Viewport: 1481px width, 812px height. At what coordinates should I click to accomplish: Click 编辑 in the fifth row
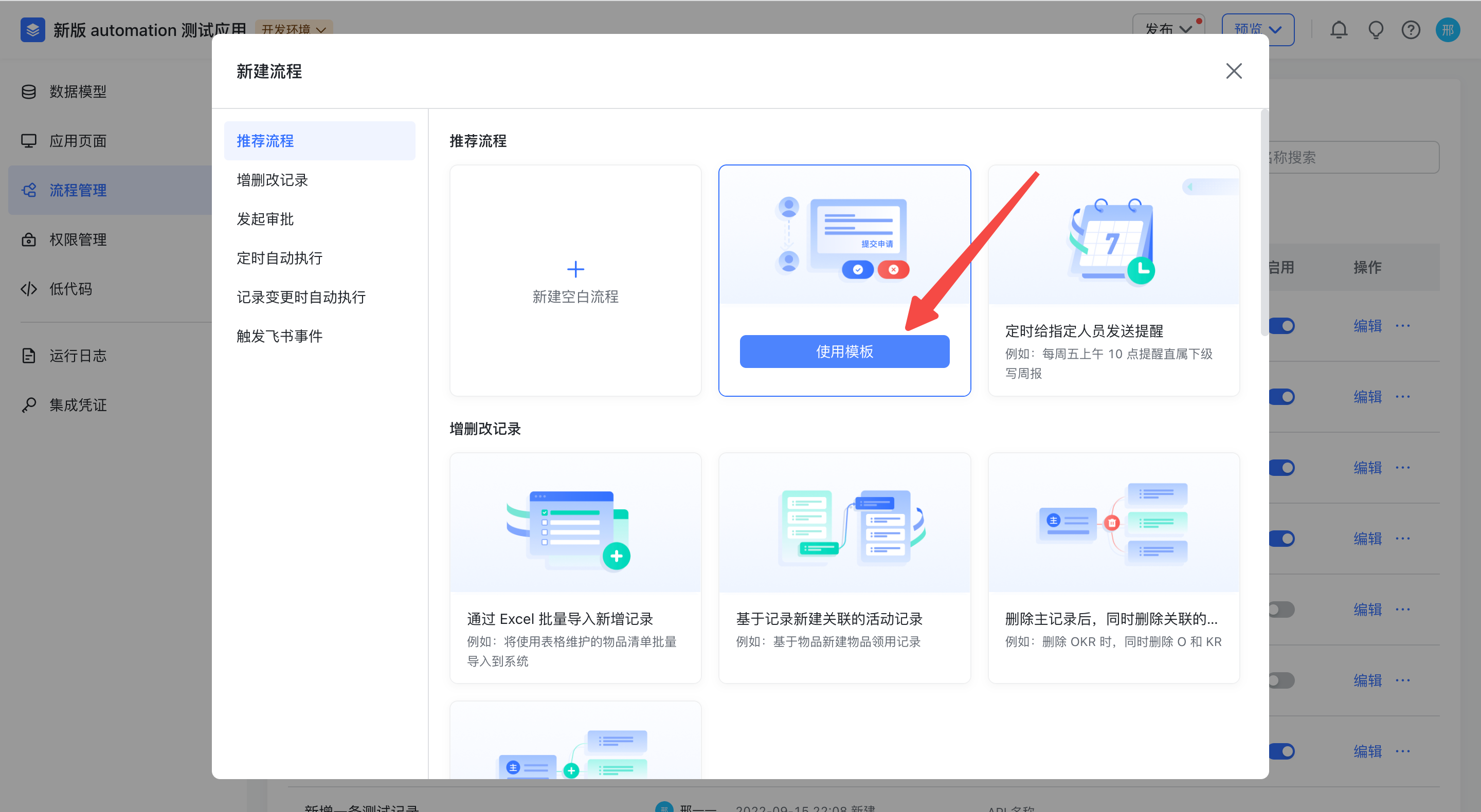[1368, 609]
